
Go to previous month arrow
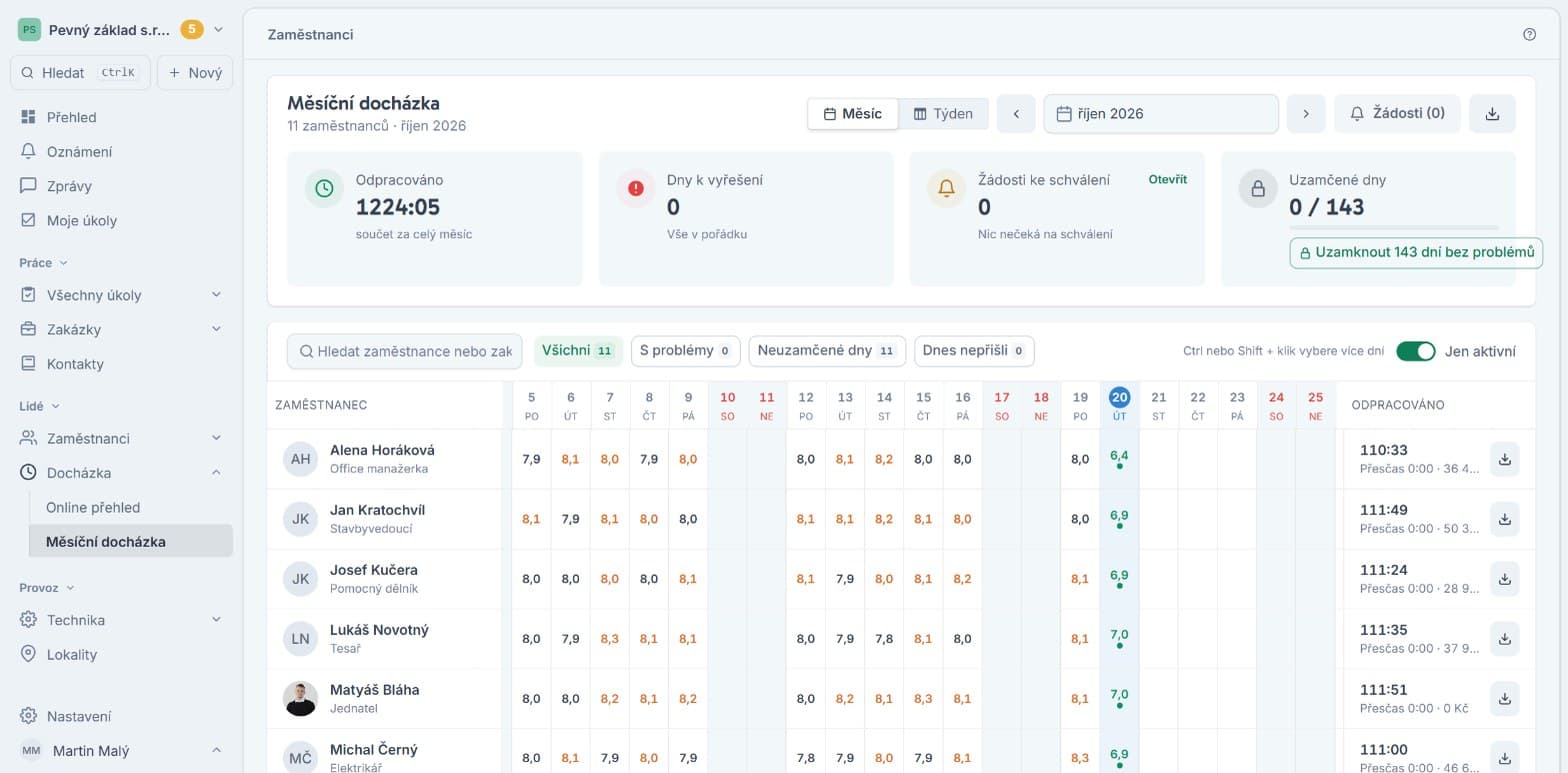tap(1016, 114)
